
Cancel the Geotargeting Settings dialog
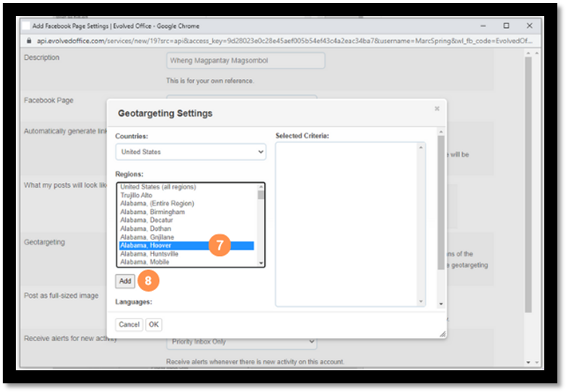click(x=129, y=325)
